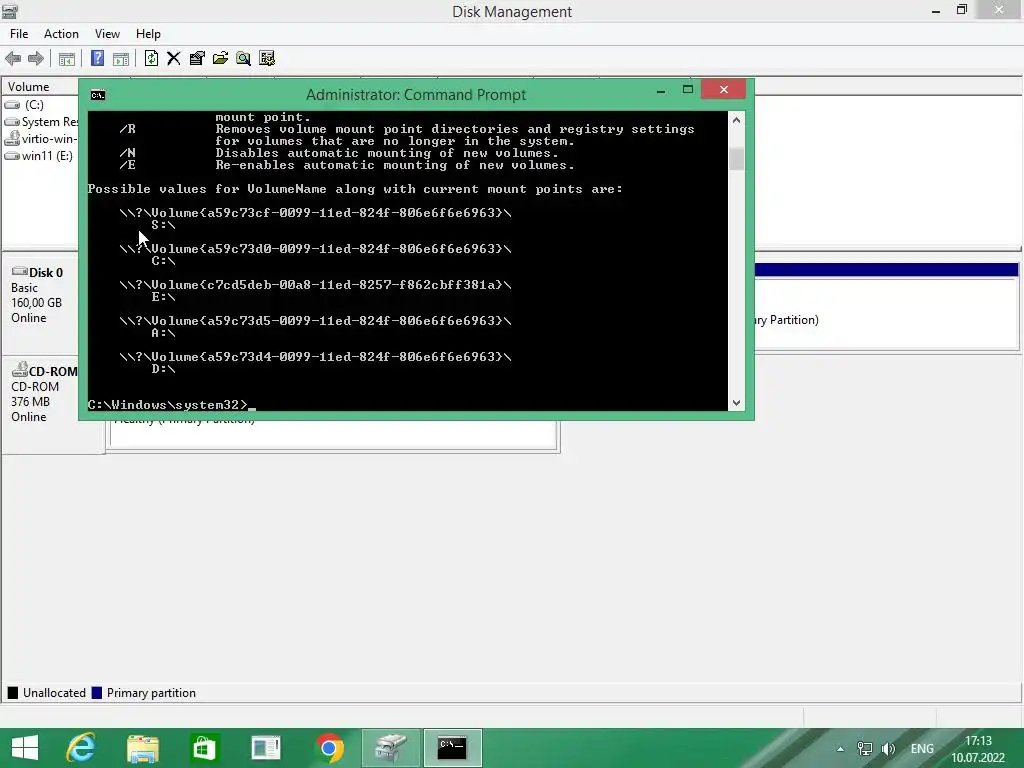This screenshot has height=768, width=1024.
Task: Click the Back arrow in Disk Management toolbar
Action: (x=13, y=59)
